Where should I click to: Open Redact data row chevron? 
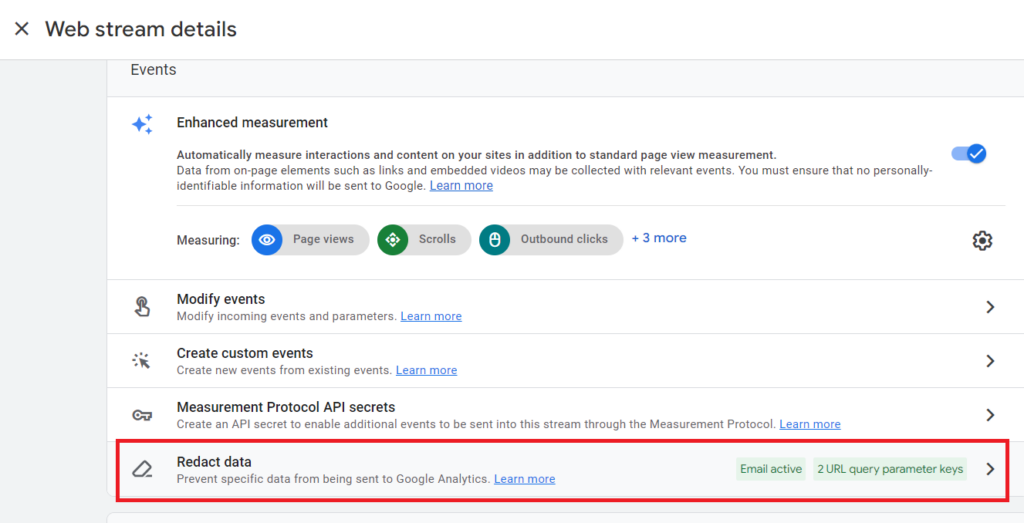point(990,469)
